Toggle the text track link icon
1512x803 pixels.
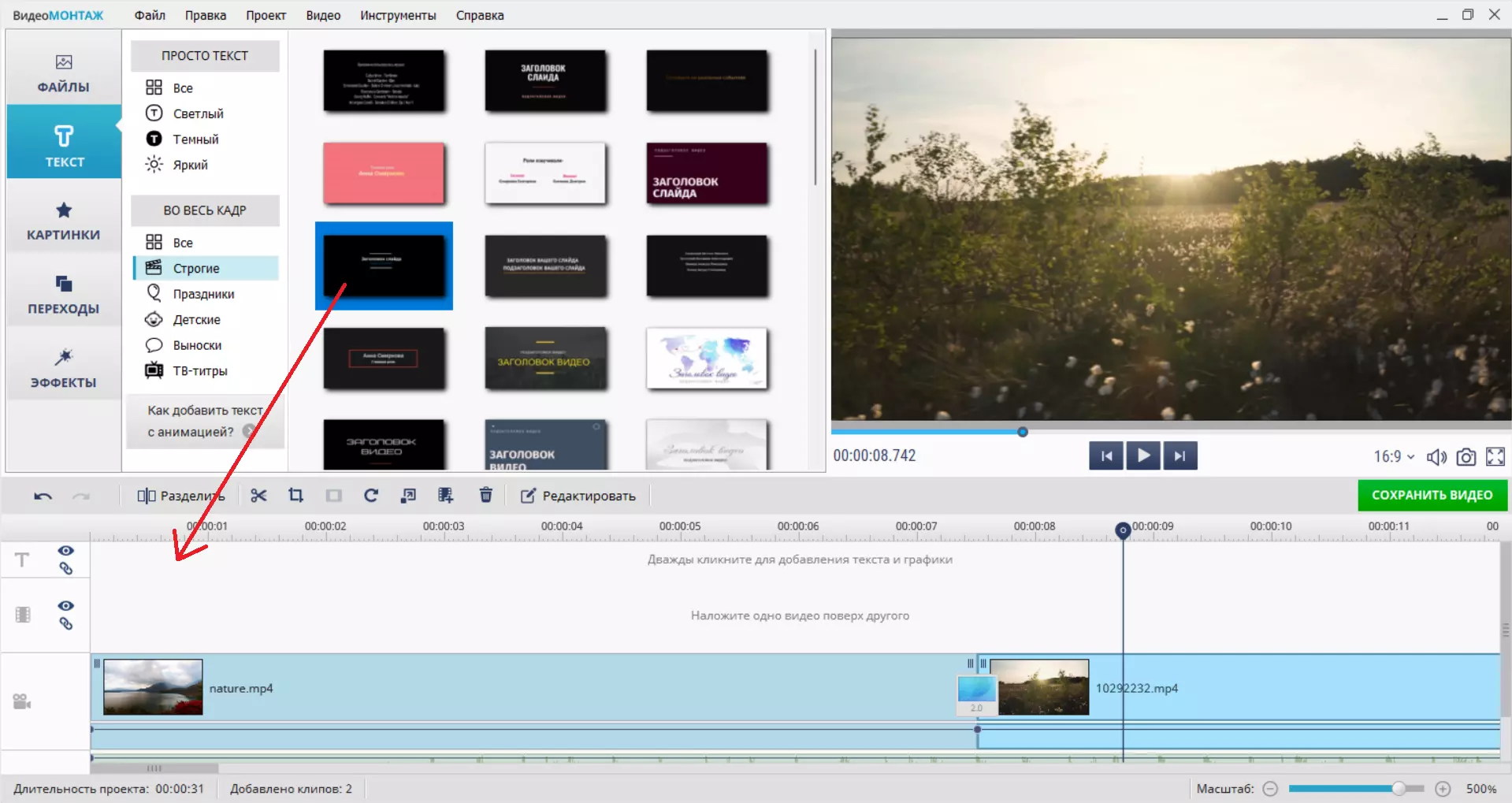(x=66, y=568)
